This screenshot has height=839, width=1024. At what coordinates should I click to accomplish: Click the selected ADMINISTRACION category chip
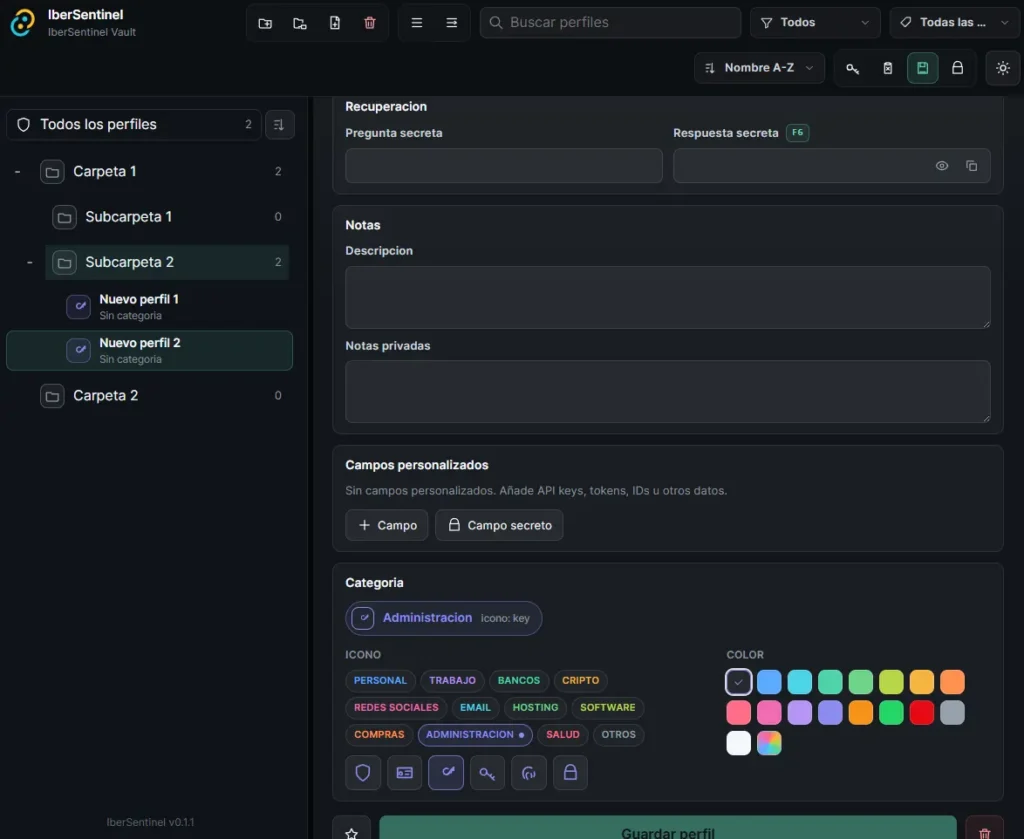pyautogui.click(x=475, y=735)
